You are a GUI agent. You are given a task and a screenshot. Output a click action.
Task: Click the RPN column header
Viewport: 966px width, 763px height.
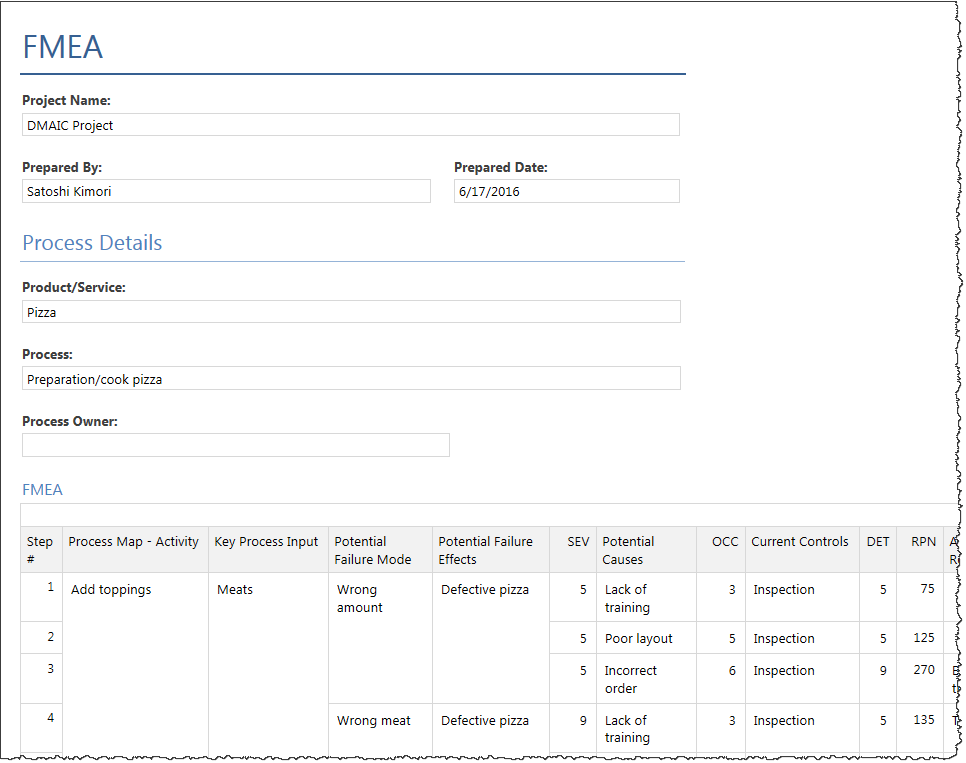pyautogui.click(x=923, y=542)
